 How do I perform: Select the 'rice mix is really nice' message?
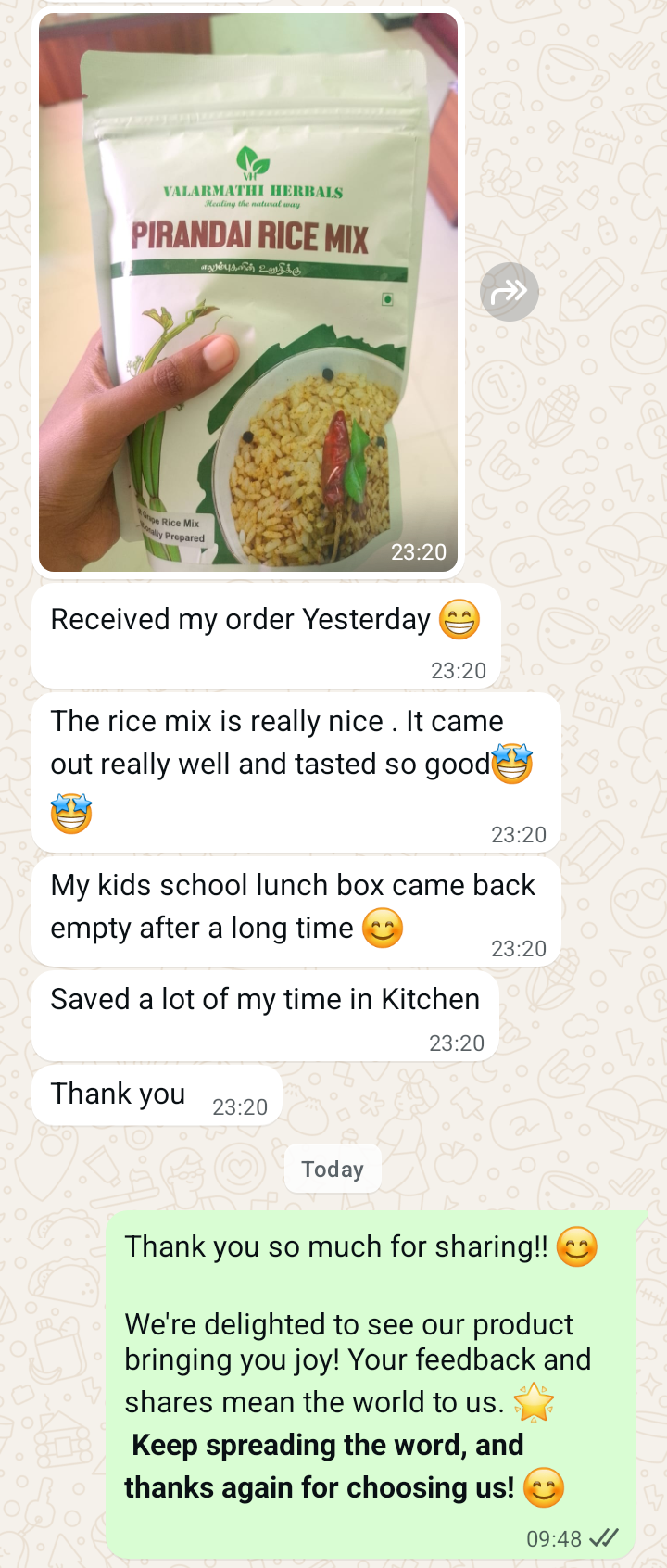coord(296,773)
